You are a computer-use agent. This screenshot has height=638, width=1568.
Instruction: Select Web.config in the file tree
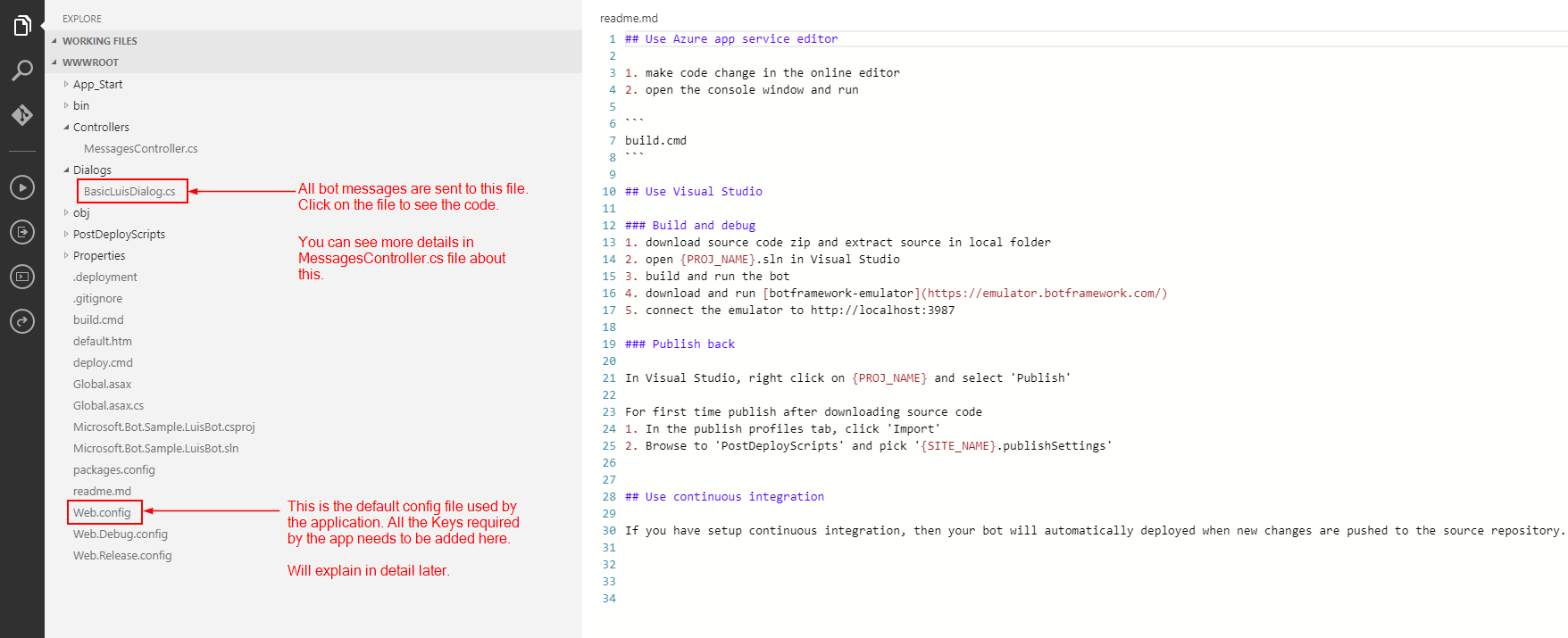tap(102, 512)
